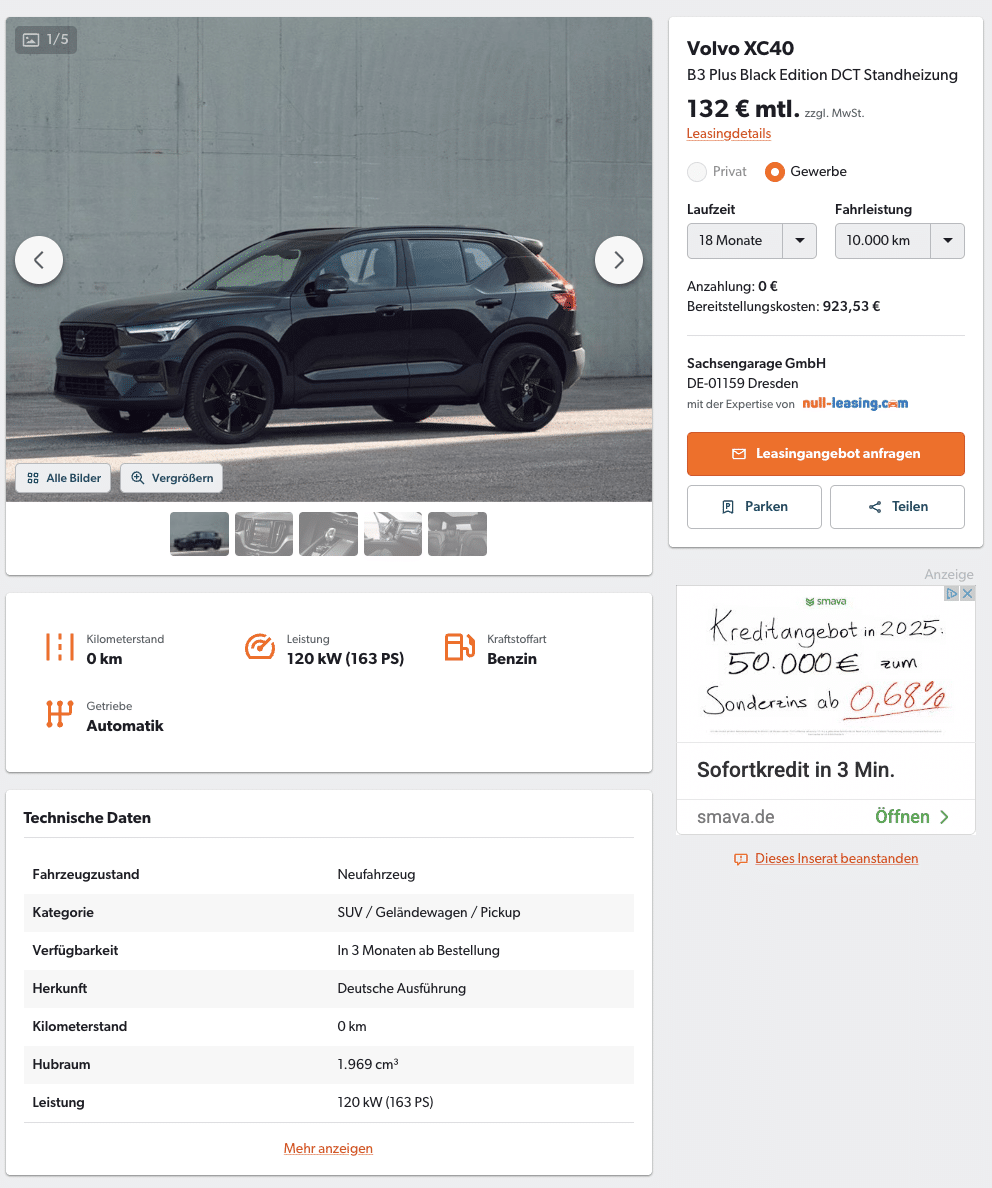Advance to next car photo arrow
Image resolution: width=992 pixels, height=1188 pixels.
[x=618, y=260]
